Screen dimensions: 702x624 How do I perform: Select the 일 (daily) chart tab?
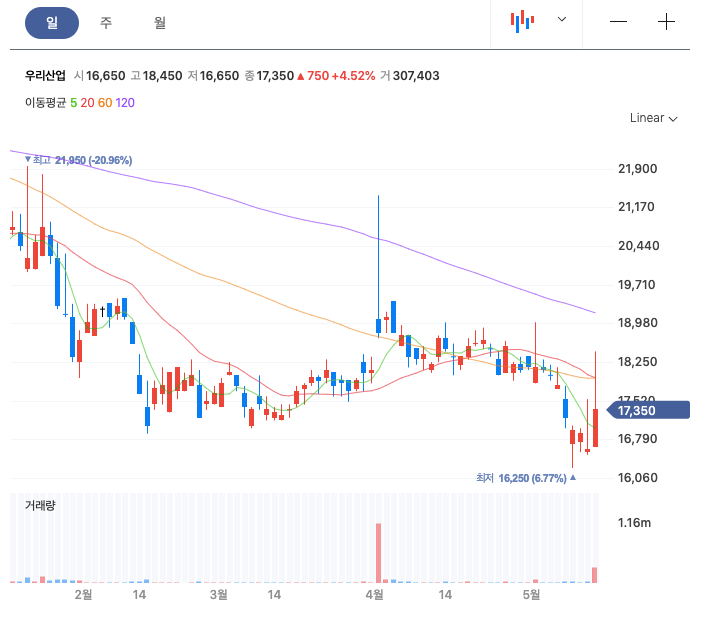pos(52,23)
